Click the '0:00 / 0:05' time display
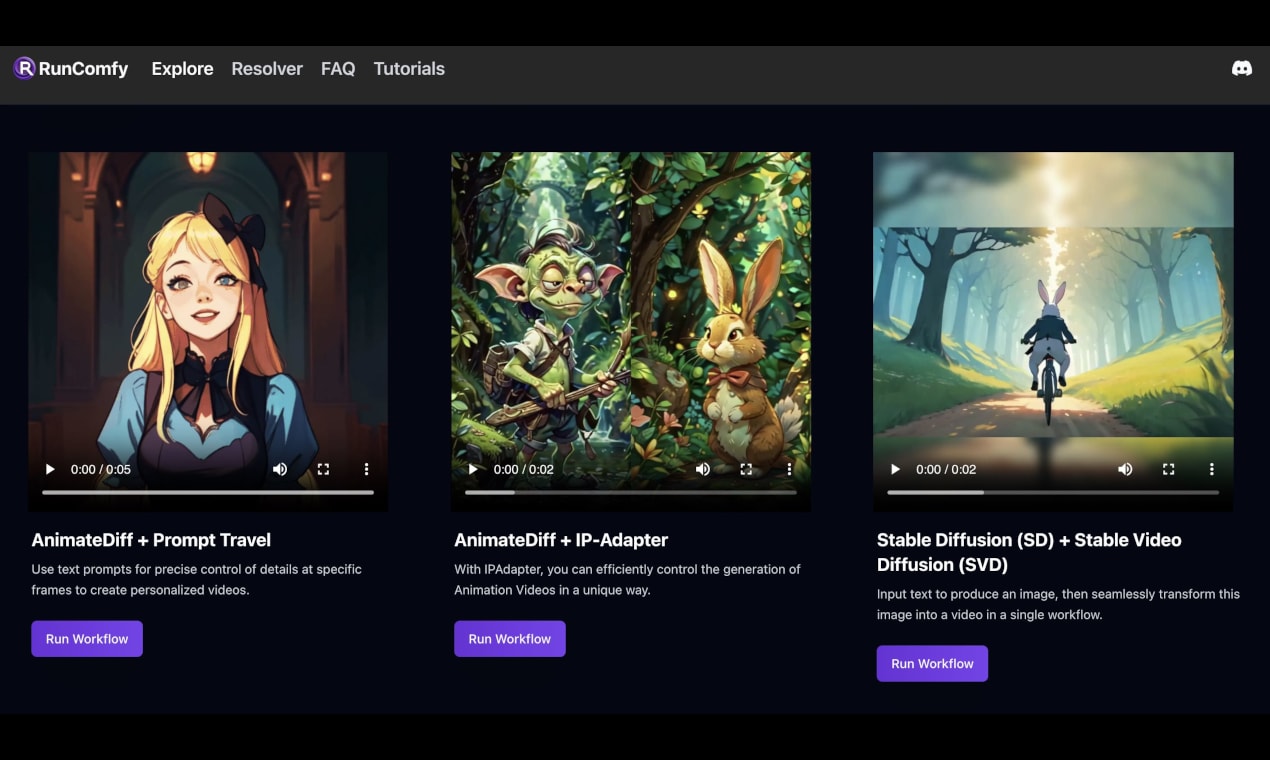The height and width of the screenshot is (760, 1270). pos(100,469)
